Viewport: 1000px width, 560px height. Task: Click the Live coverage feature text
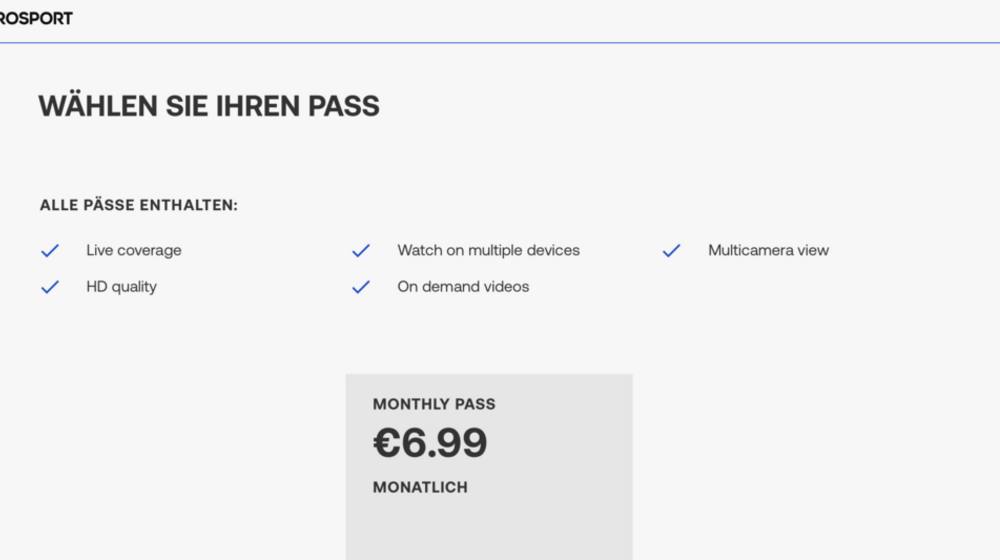134,250
